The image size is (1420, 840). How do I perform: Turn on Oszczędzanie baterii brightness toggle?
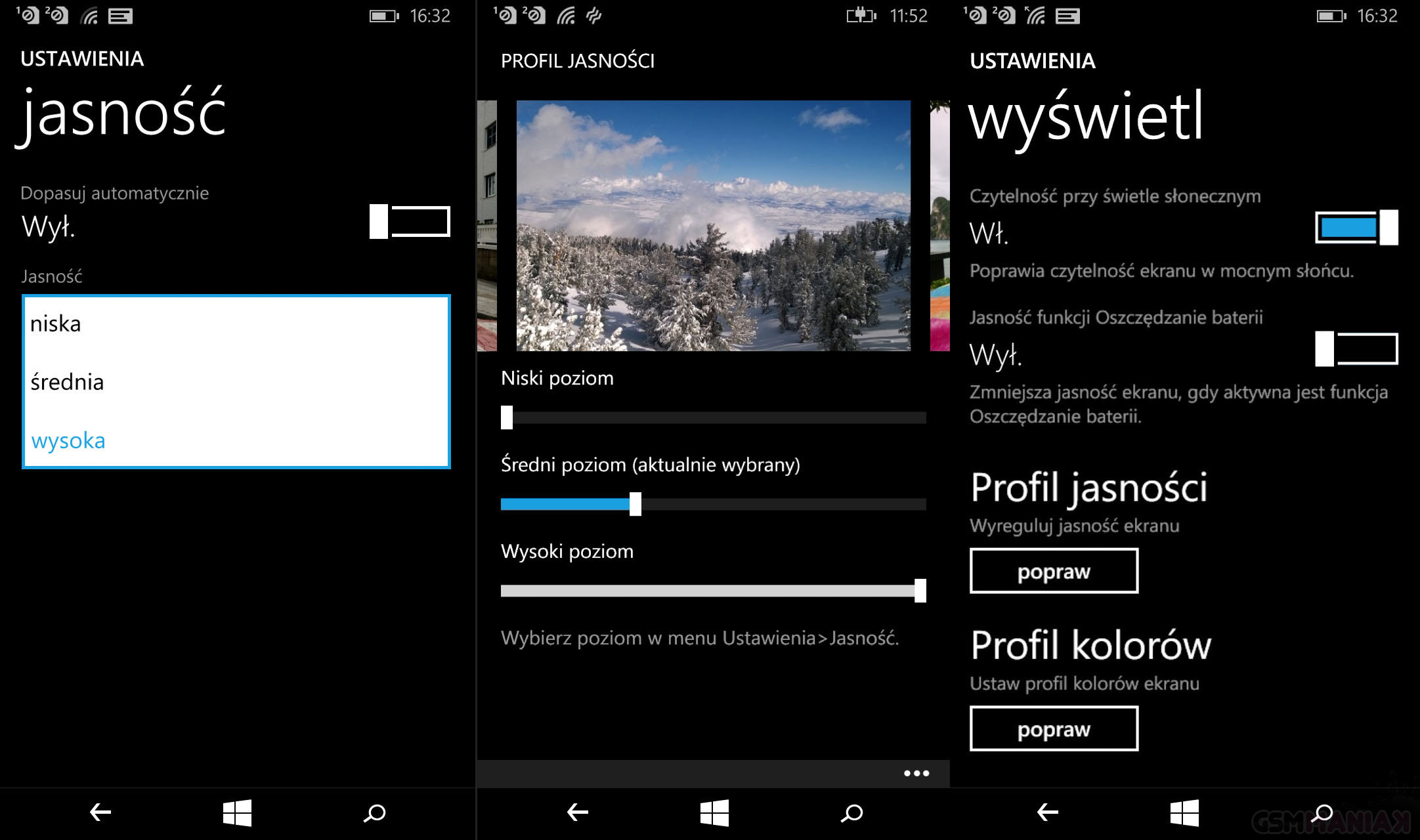tap(1356, 348)
